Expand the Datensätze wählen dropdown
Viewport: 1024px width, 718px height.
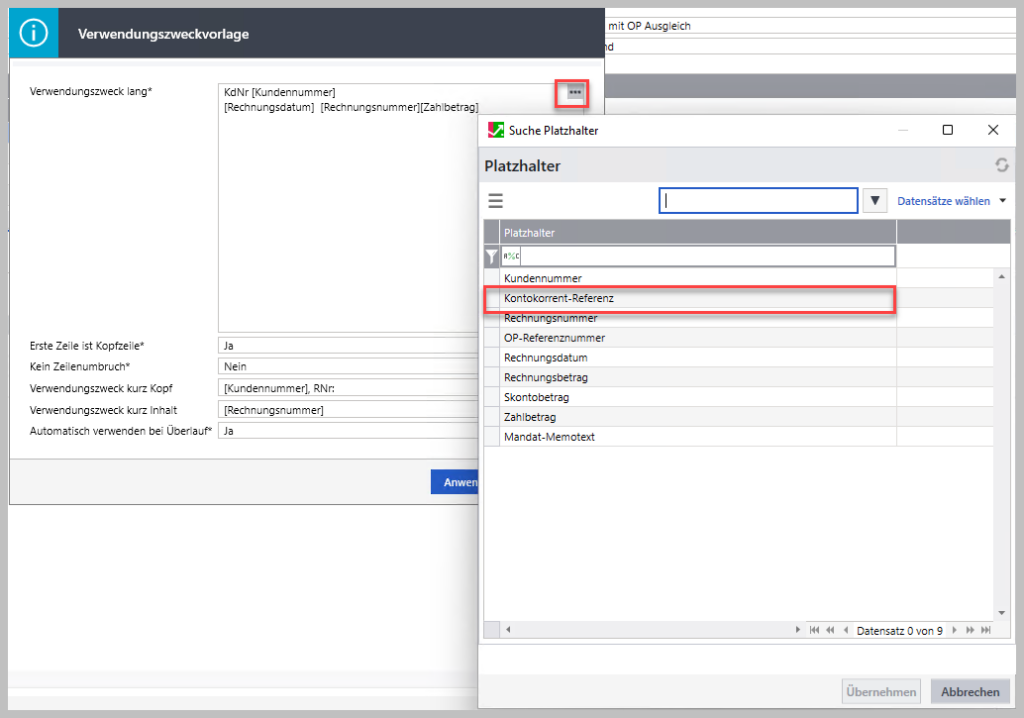[x=1002, y=201]
